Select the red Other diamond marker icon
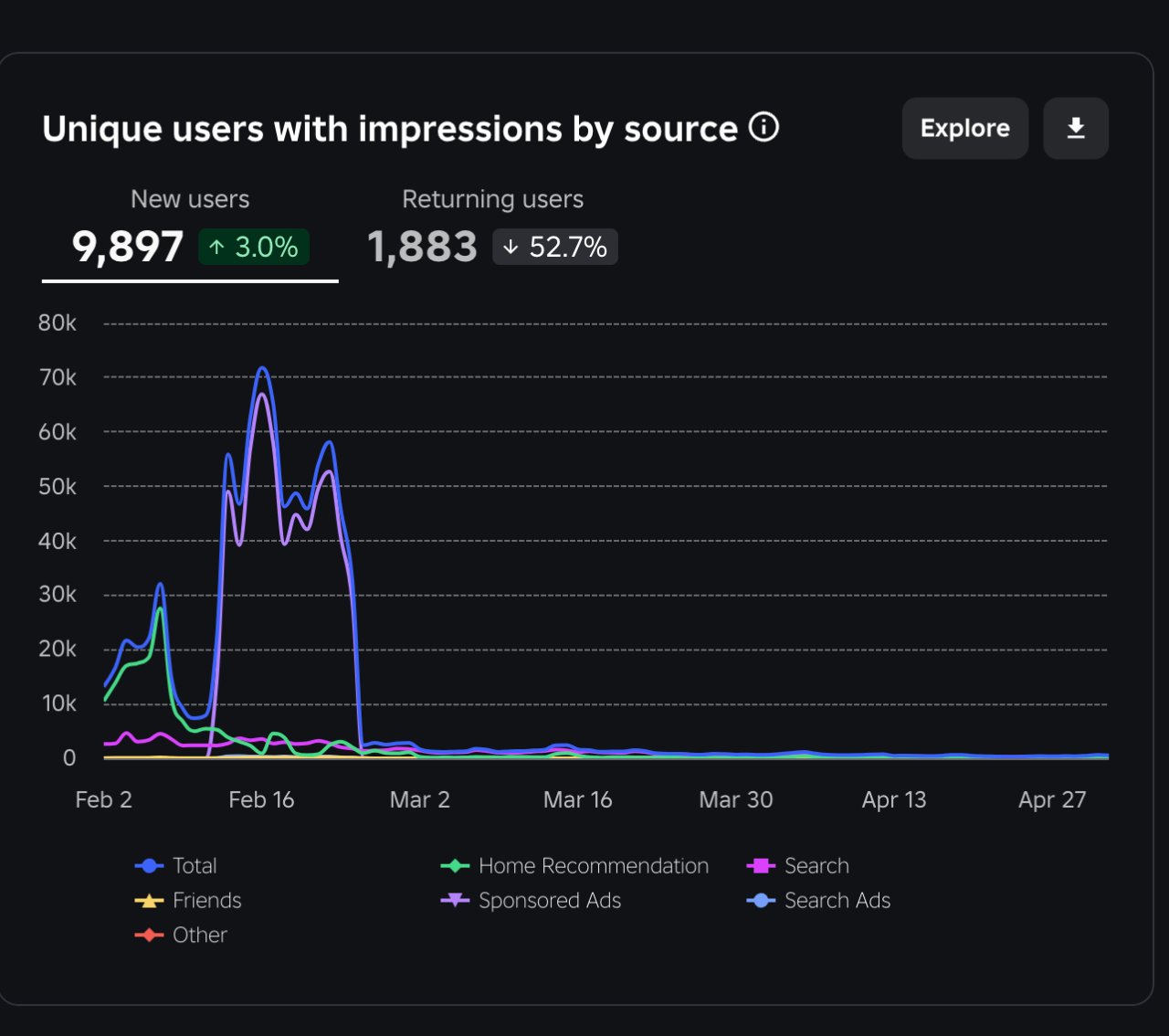1169x1036 pixels. click(x=149, y=935)
